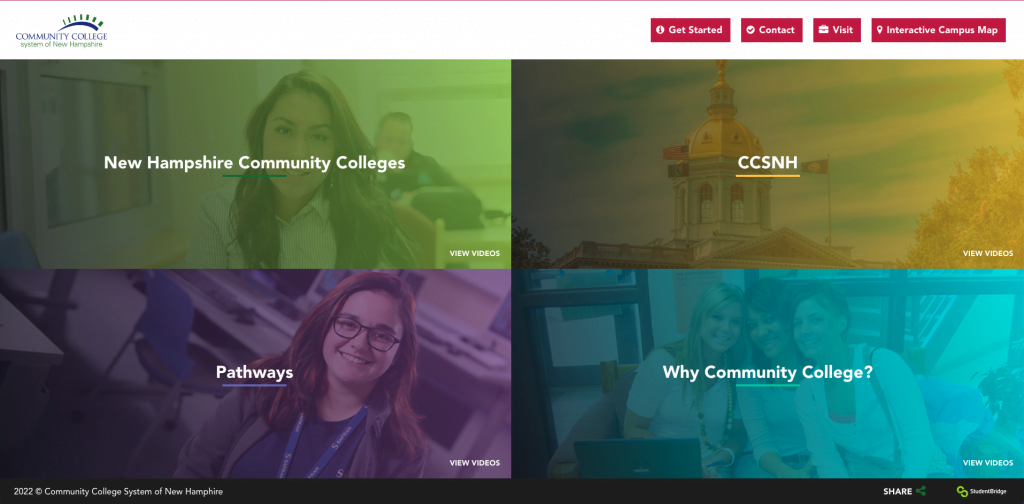
Task: Open New Hampshire Community Colleges tile title
Action: [x=255, y=163]
